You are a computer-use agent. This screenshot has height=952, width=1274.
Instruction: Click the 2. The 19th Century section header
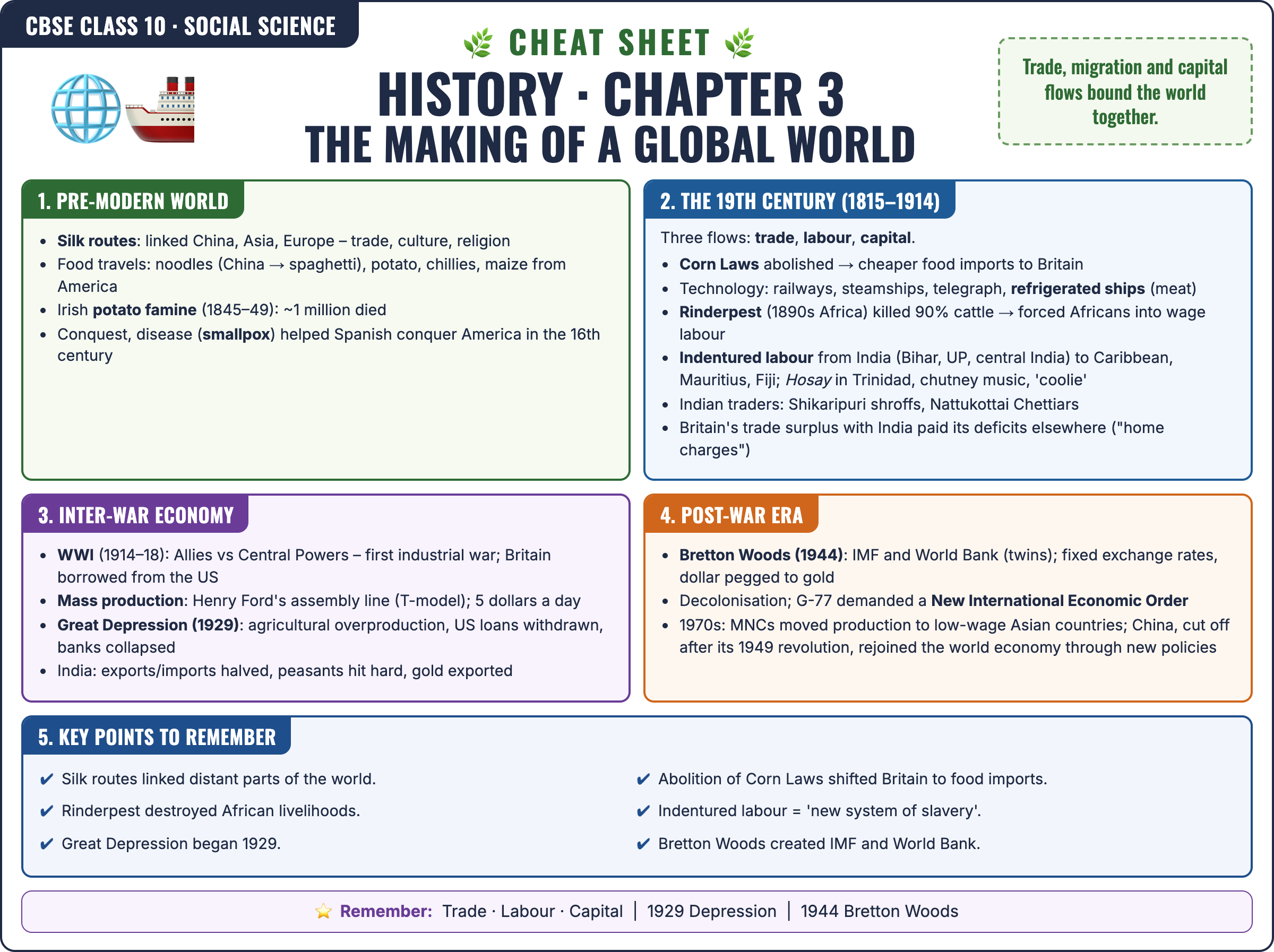coord(799,201)
